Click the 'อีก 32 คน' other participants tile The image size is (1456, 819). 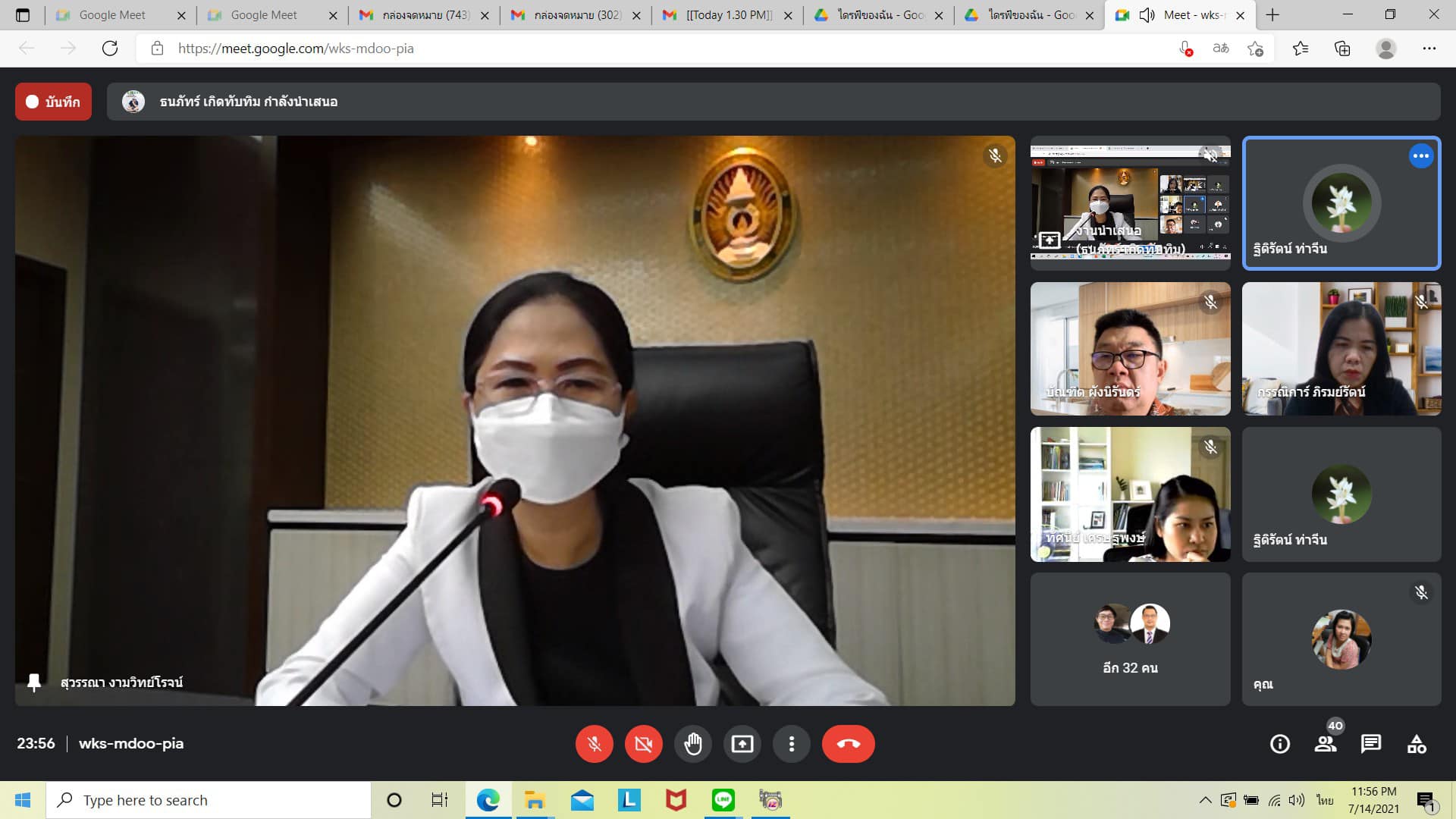point(1130,639)
